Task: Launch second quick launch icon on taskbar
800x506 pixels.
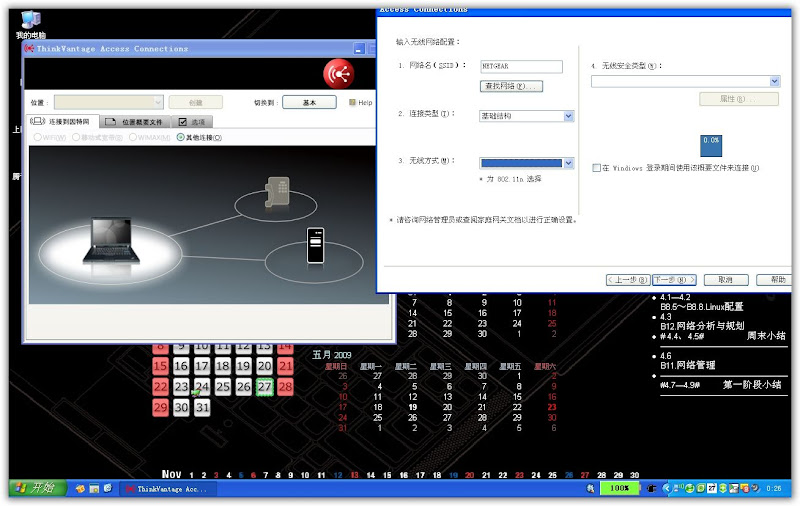Action: point(94,489)
